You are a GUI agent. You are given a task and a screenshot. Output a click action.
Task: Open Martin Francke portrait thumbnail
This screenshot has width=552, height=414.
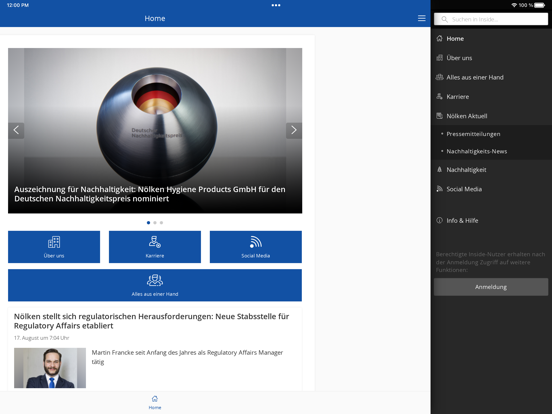click(50, 368)
